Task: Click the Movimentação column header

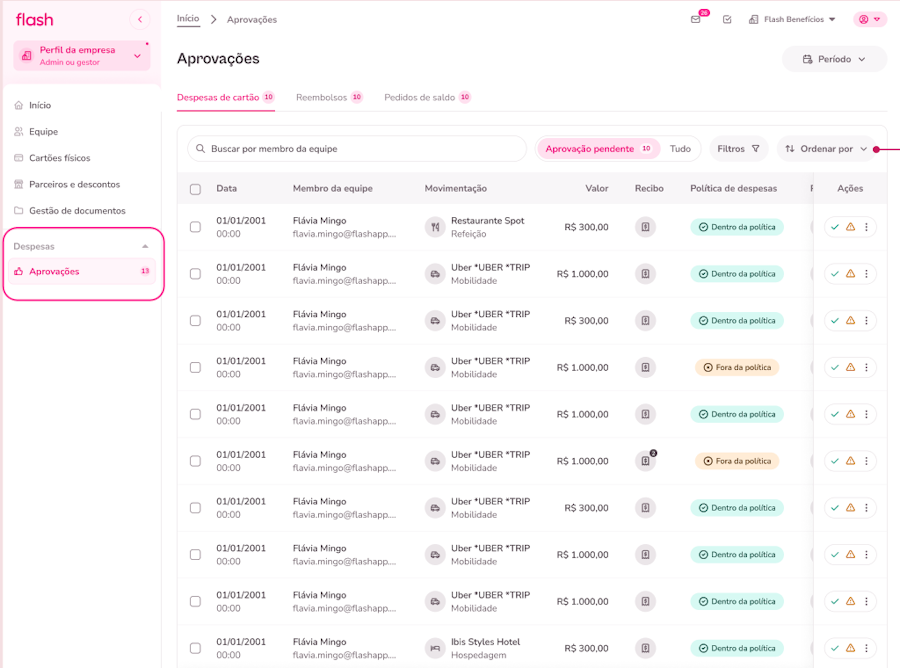Action: point(455,188)
